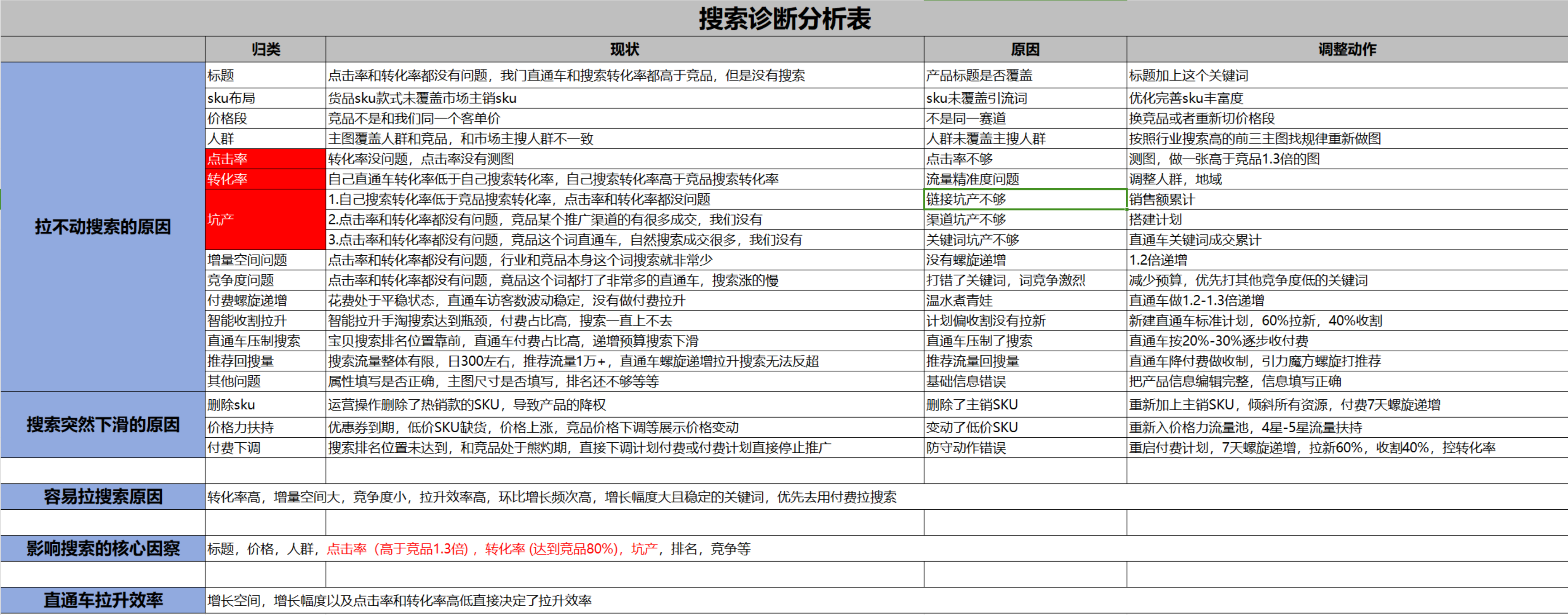Click the 产品标题是否覆盖 cell

click(1025, 75)
